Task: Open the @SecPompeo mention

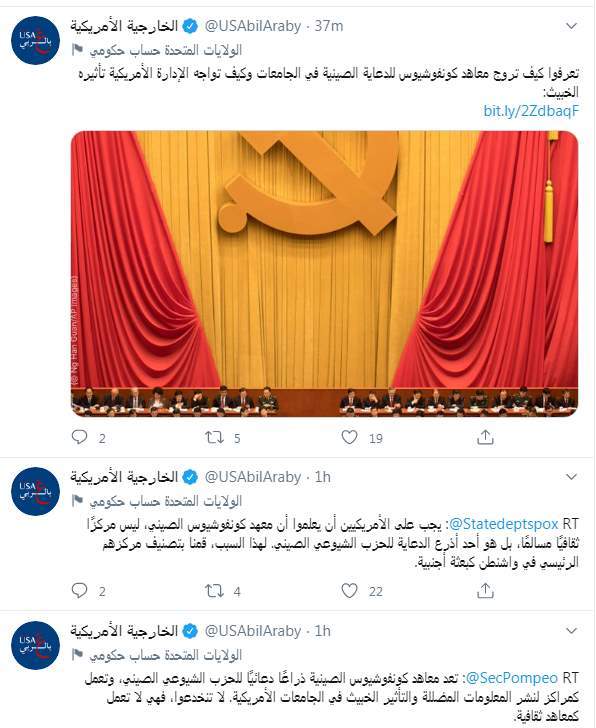Action: tap(511, 678)
